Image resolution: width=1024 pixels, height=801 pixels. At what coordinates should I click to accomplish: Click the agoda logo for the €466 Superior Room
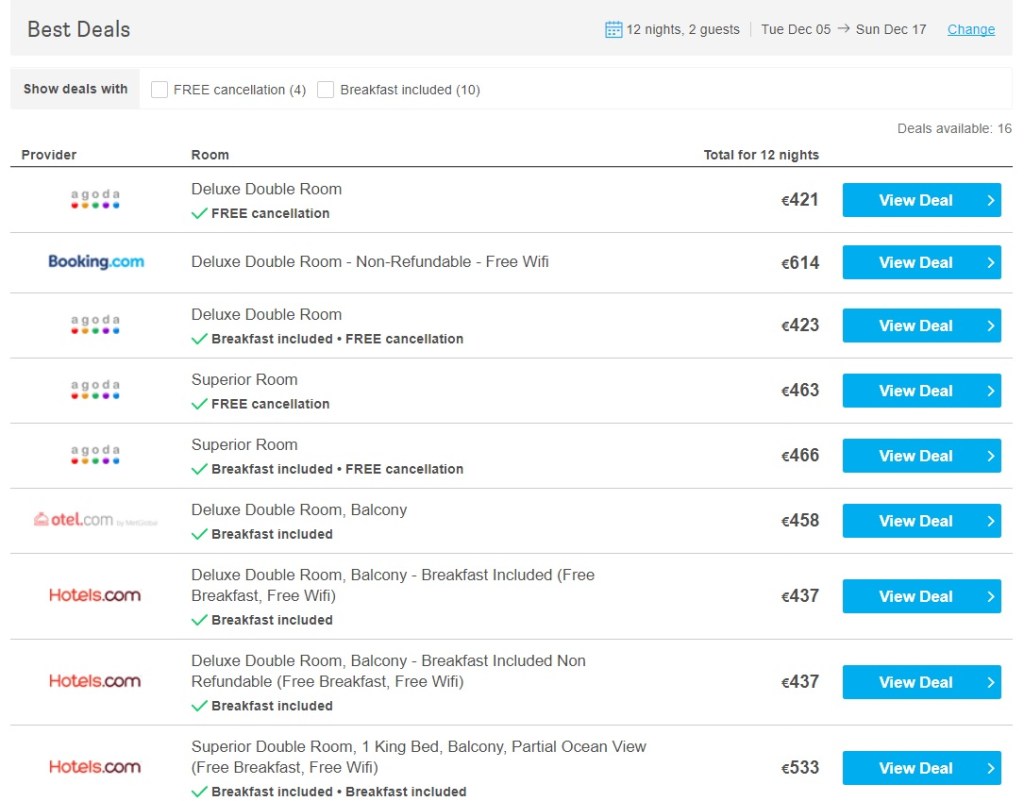click(95, 455)
